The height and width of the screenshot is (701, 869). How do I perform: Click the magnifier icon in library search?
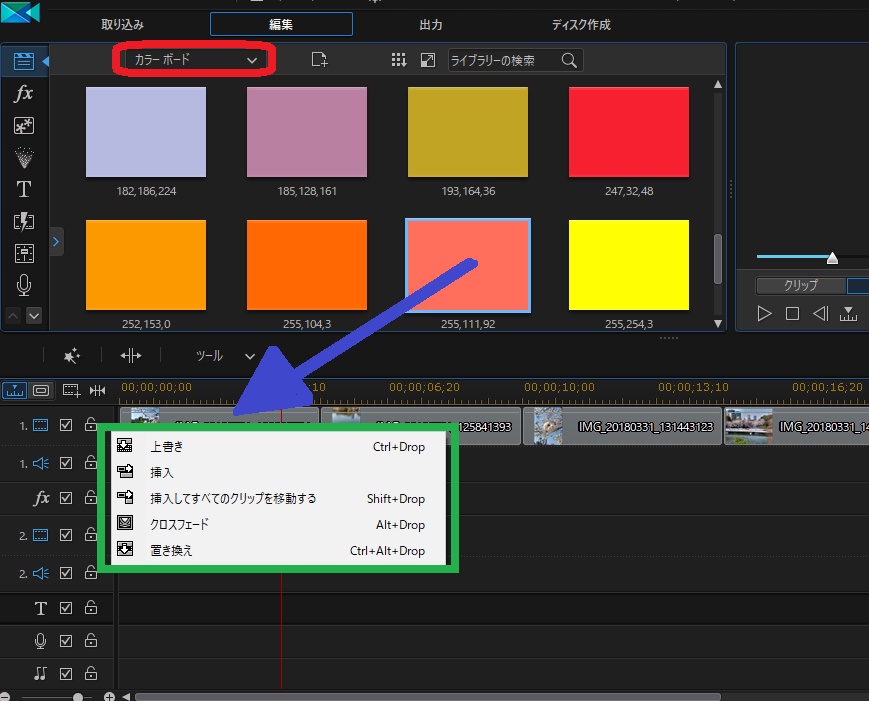click(x=569, y=60)
